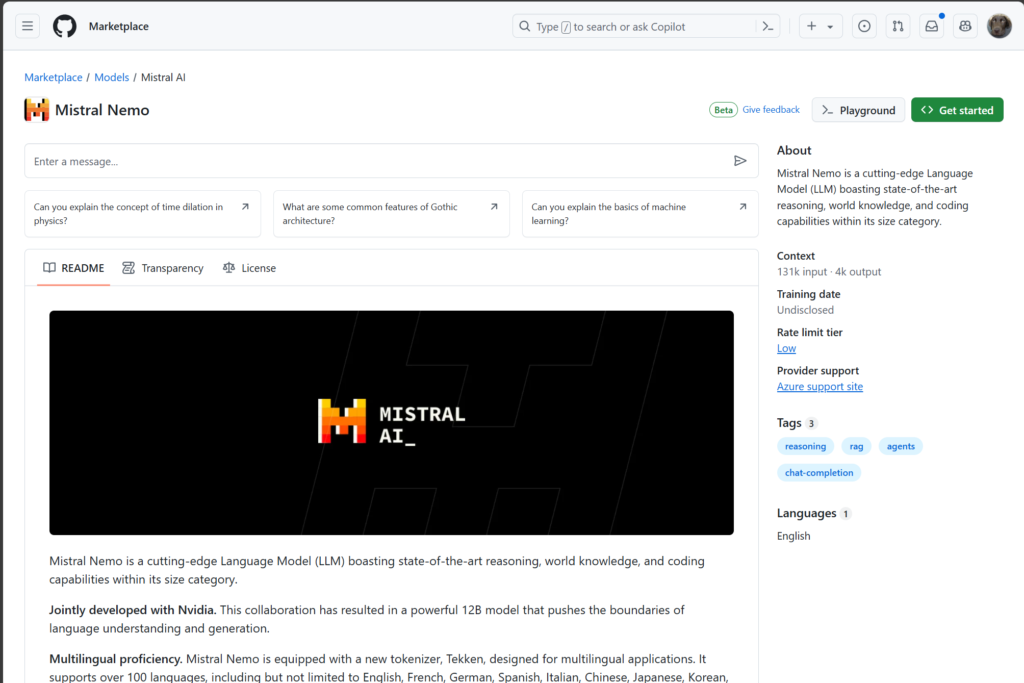Select the Gothic architecture sample prompt
Image resolution: width=1024 pixels, height=683 pixels.
(x=391, y=214)
